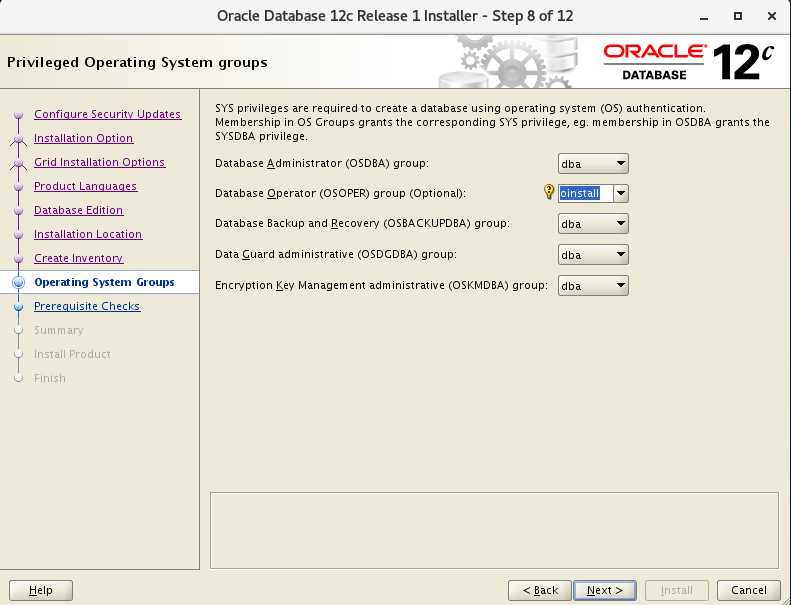This screenshot has height=605, width=791.
Task: Click inside the OSOPER oinstall text field
Action: pyautogui.click(x=585, y=193)
